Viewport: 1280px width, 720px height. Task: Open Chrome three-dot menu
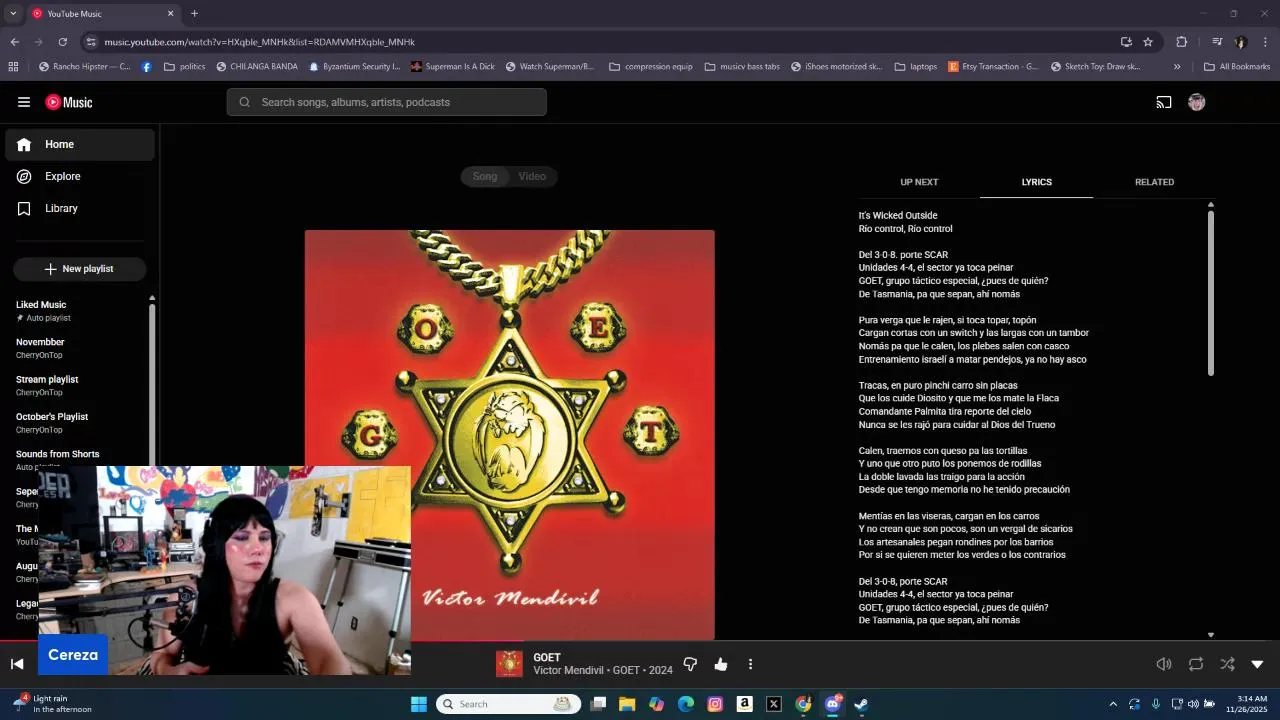[1265, 42]
